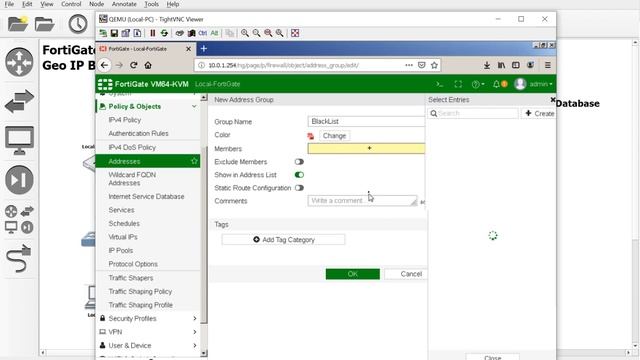Toggle full-screen mode in TightVNC toolbar
Viewport: 640px width, 360px height.
295,33
